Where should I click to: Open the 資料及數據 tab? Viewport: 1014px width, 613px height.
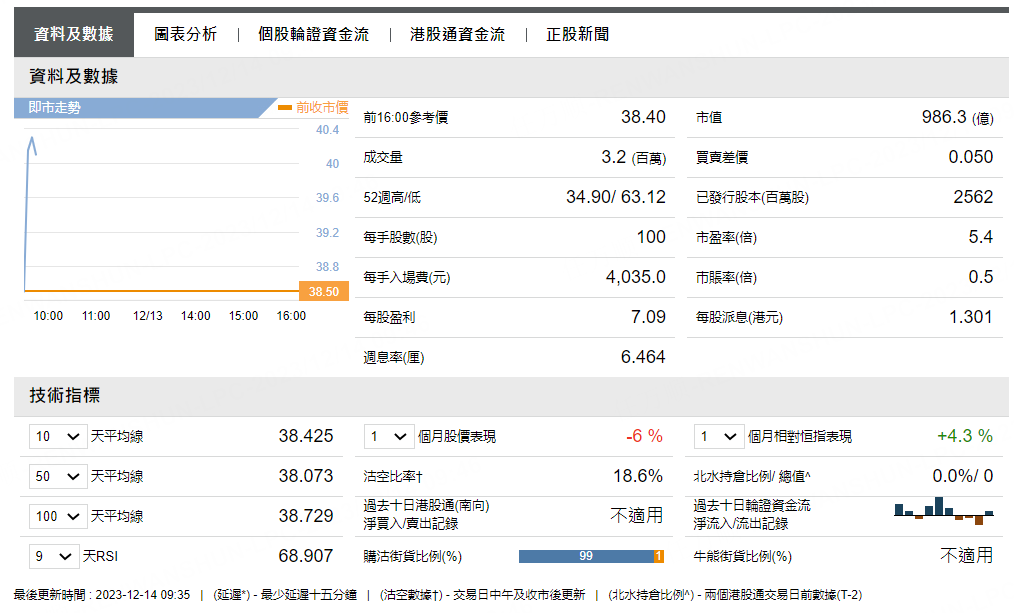coord(74,34)
